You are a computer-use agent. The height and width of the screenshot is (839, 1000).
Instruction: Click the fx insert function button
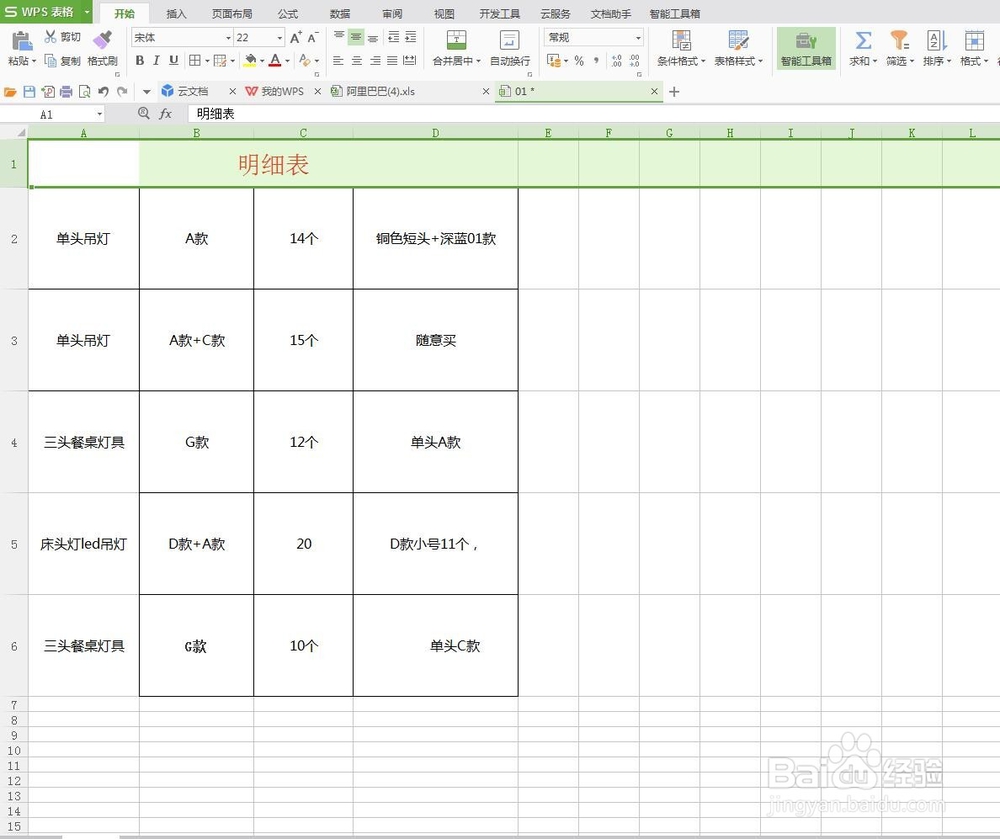coord(165,113)
